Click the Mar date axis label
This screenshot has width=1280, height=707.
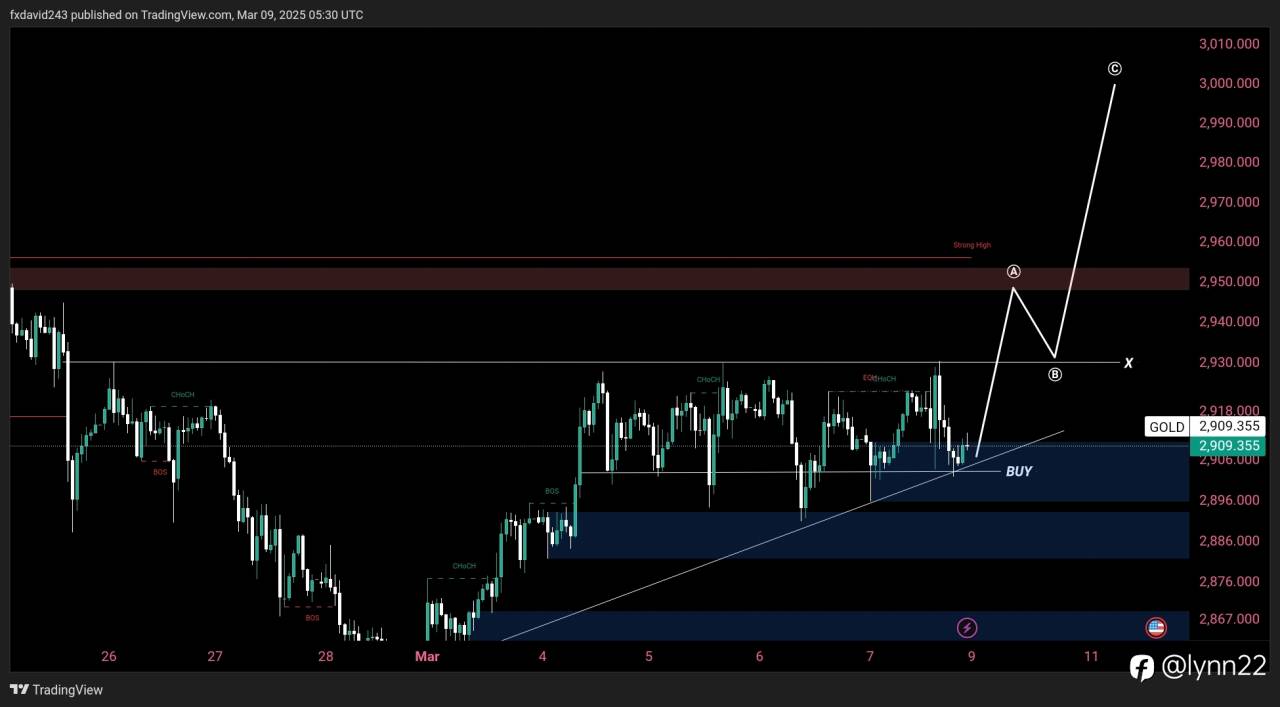coord(427,657)
